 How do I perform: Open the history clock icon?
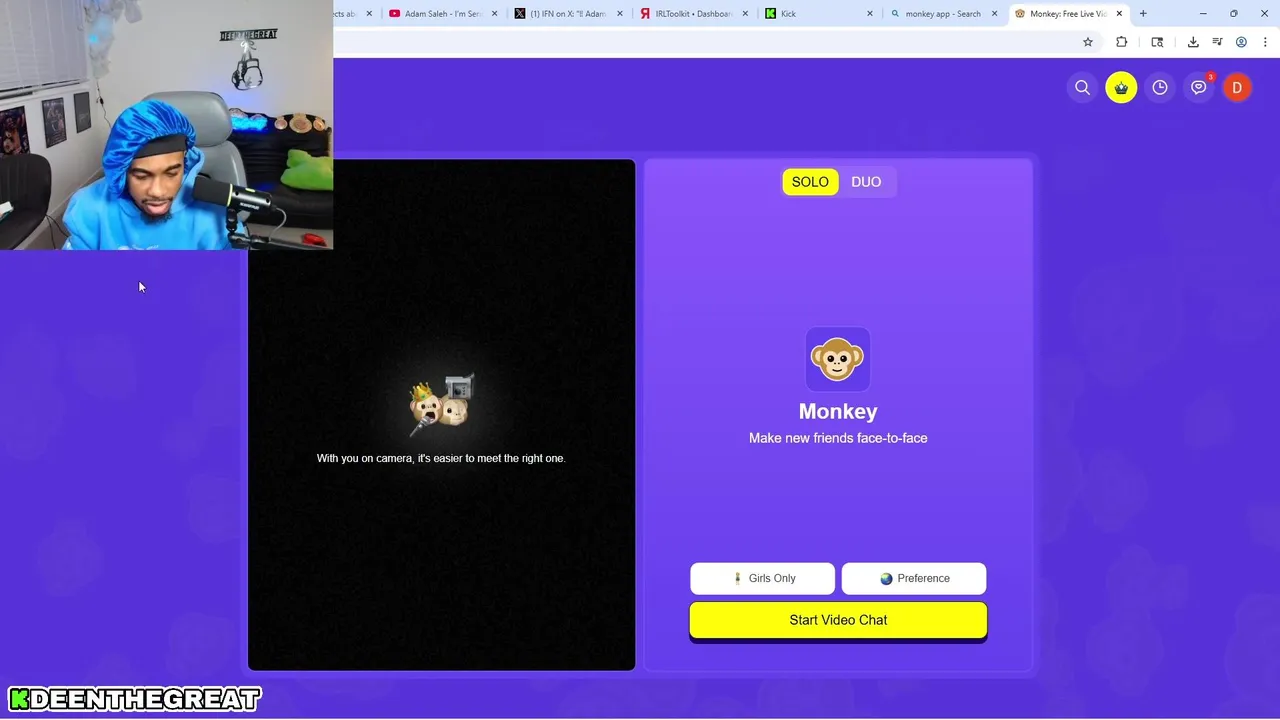pos(1160,88)
